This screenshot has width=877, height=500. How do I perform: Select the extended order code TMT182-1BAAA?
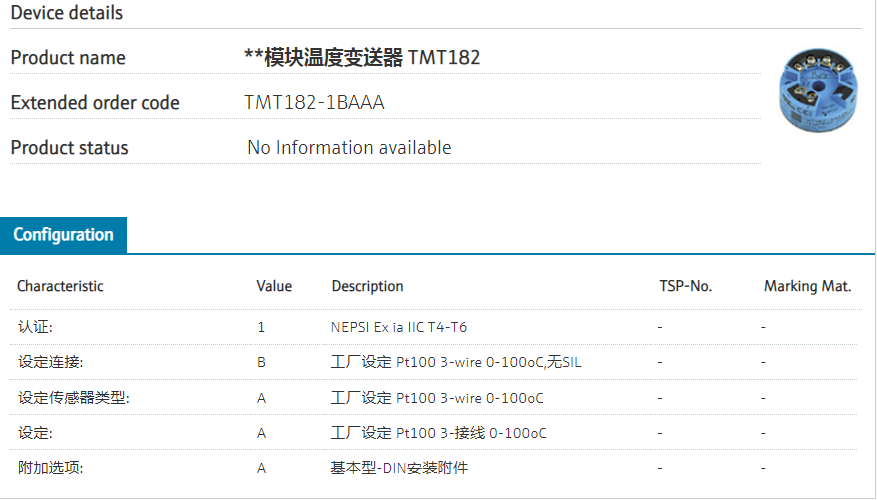[314, 103]
